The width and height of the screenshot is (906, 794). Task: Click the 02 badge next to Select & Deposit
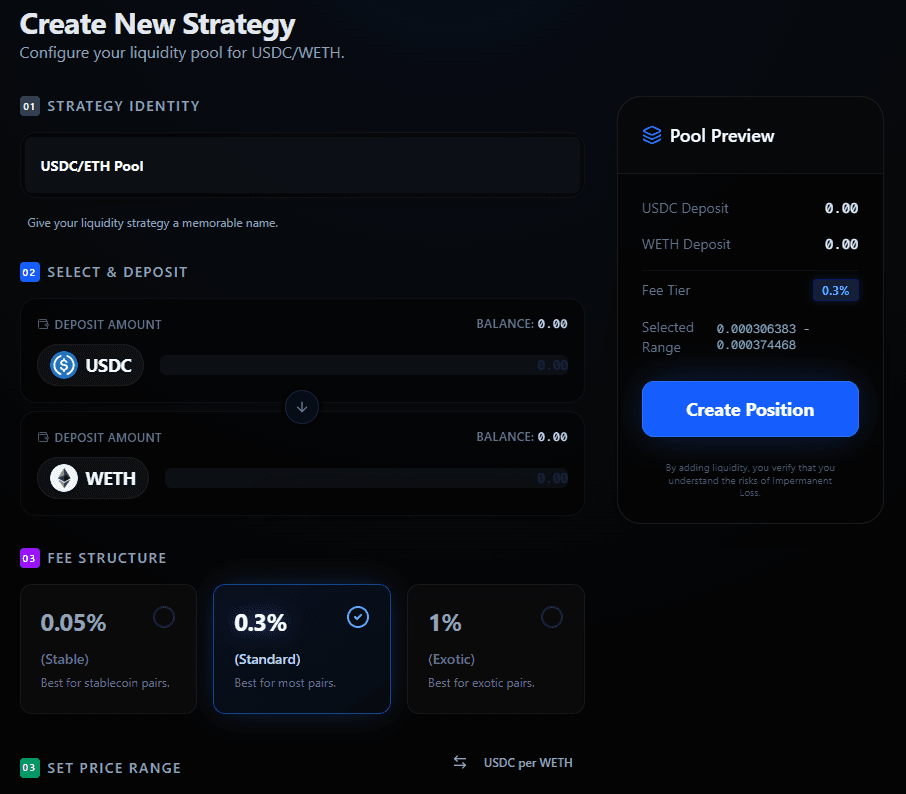(29, 271)
